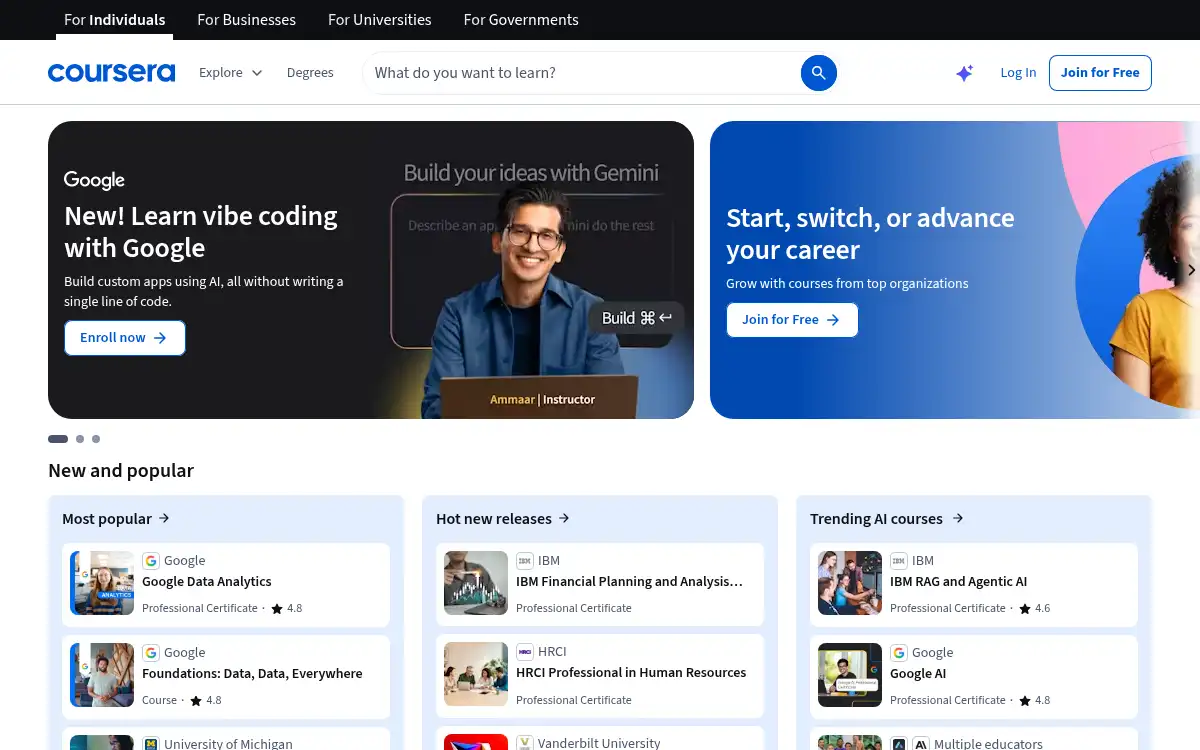The image size is (1200, 750).
Task: Switch to the For Governments tab
Action: [521, 20]
